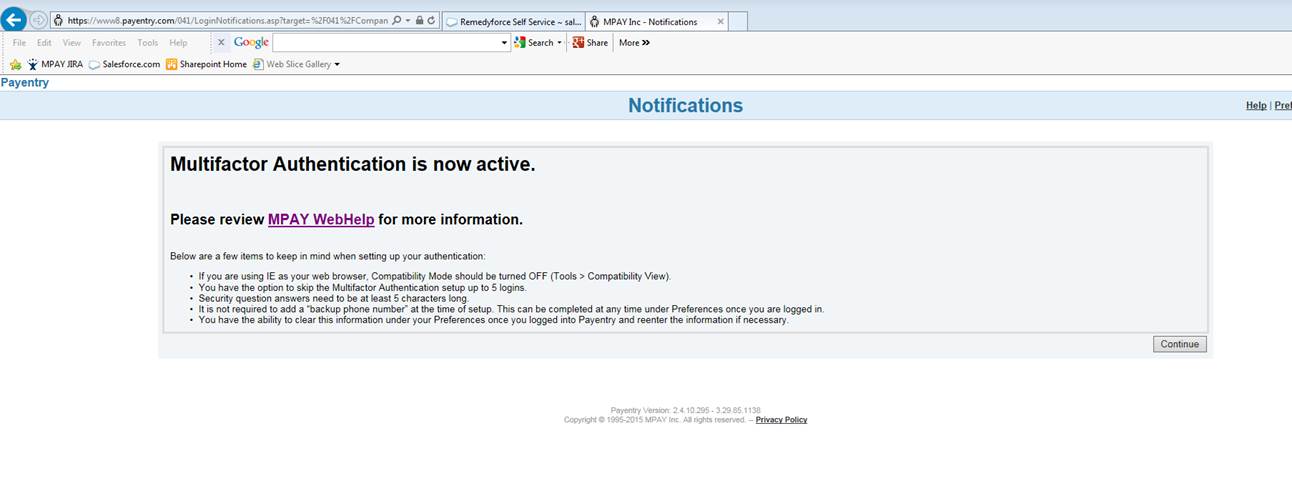Image resolution: width=1292 pixels, height=491 pixels.
Task: Click the Share button on Google toolbar
Action: [590, 43]
